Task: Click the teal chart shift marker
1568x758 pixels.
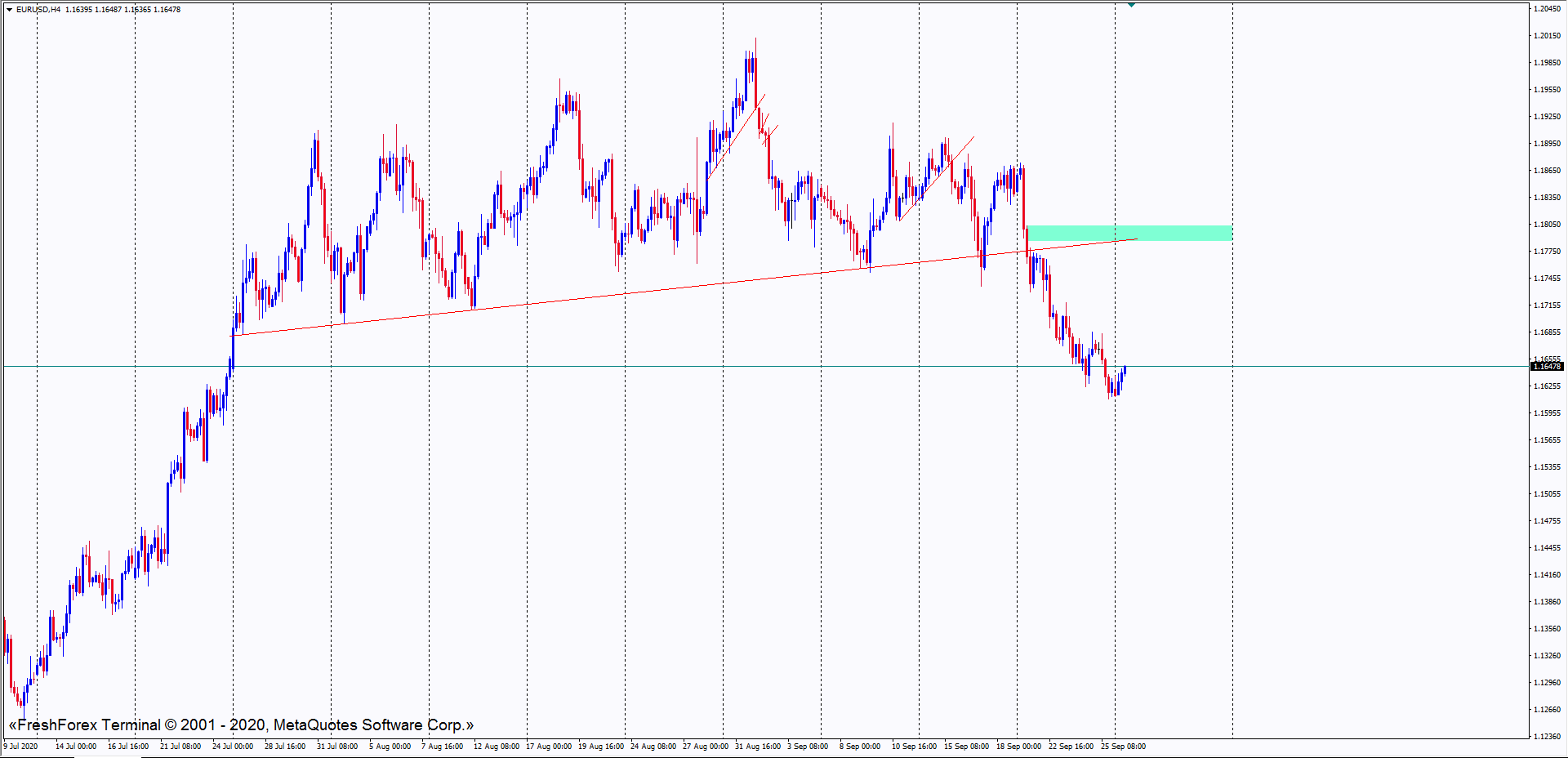Action: (x=1131, y=5)
